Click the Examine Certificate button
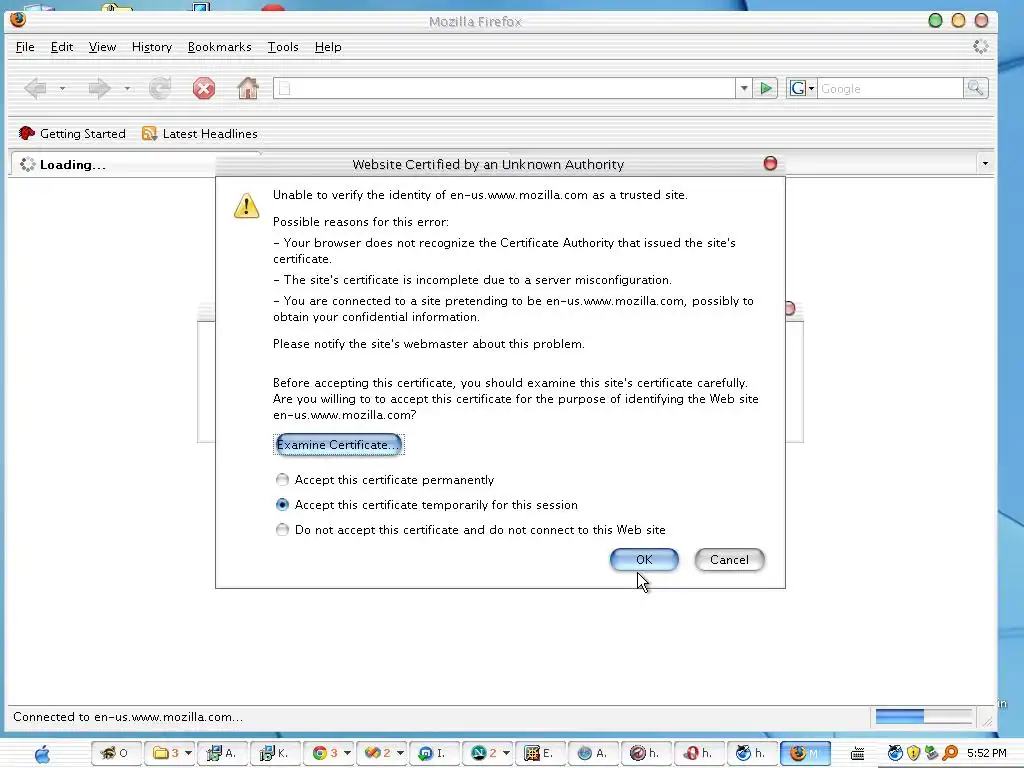Screen dimensions: 1024x768 [338, 445]
